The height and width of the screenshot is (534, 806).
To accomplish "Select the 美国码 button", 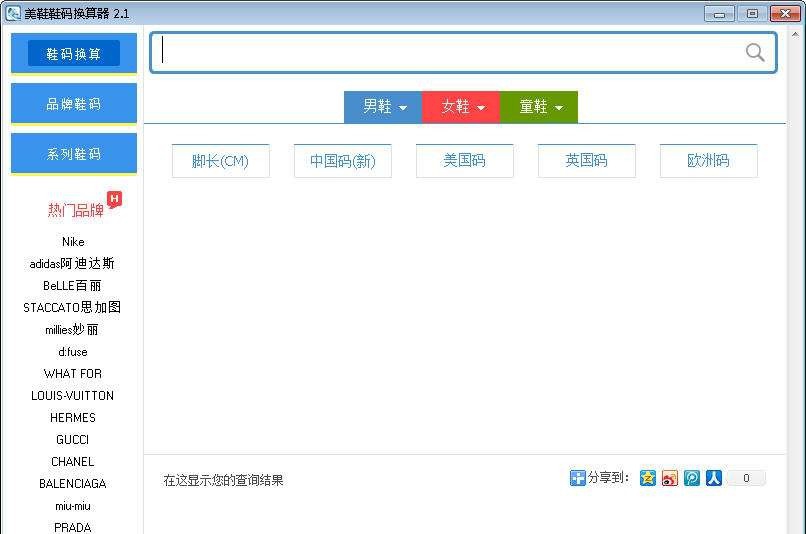I will (465, 161).
